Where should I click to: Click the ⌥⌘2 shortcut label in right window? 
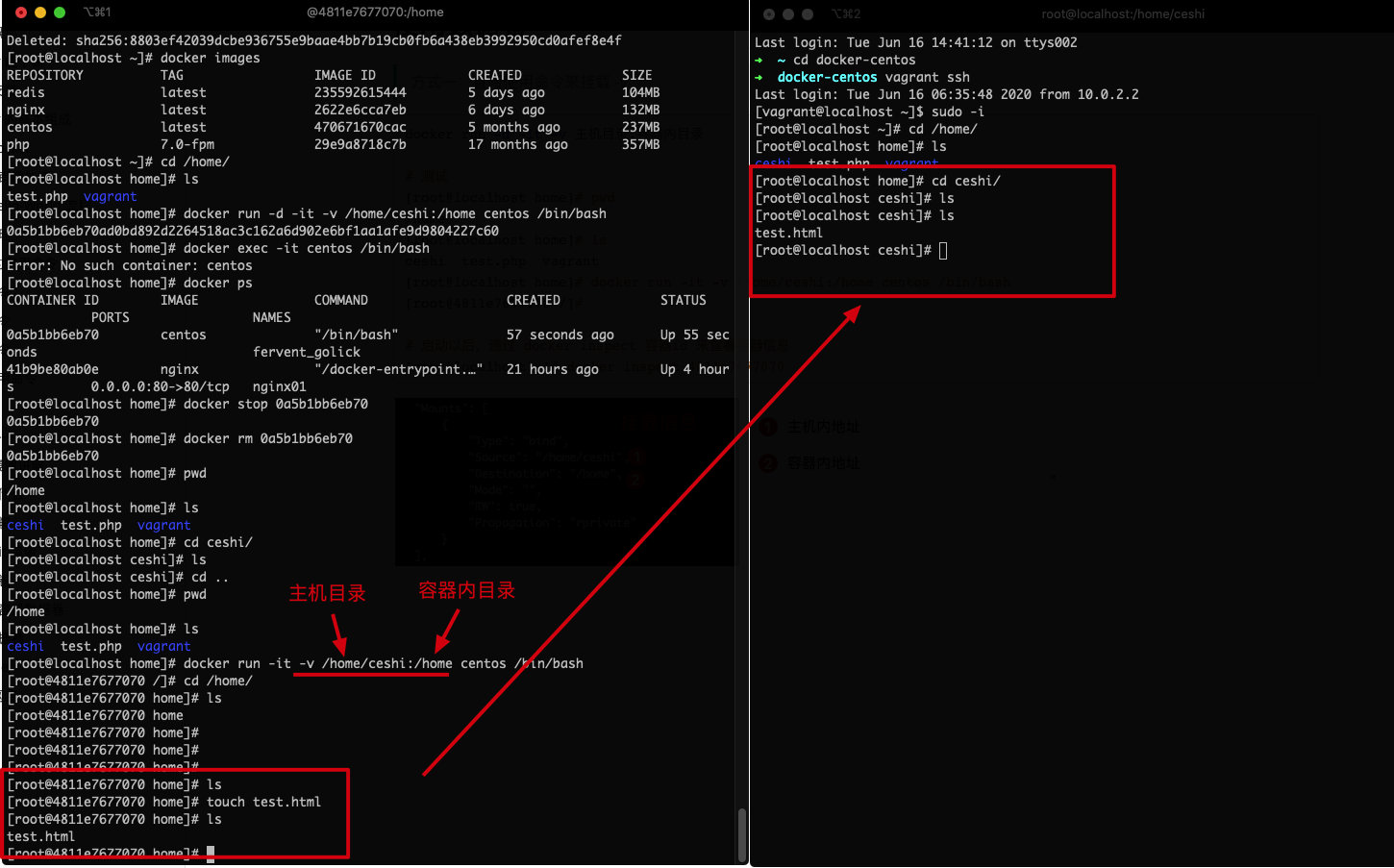[x=846, y=13]
